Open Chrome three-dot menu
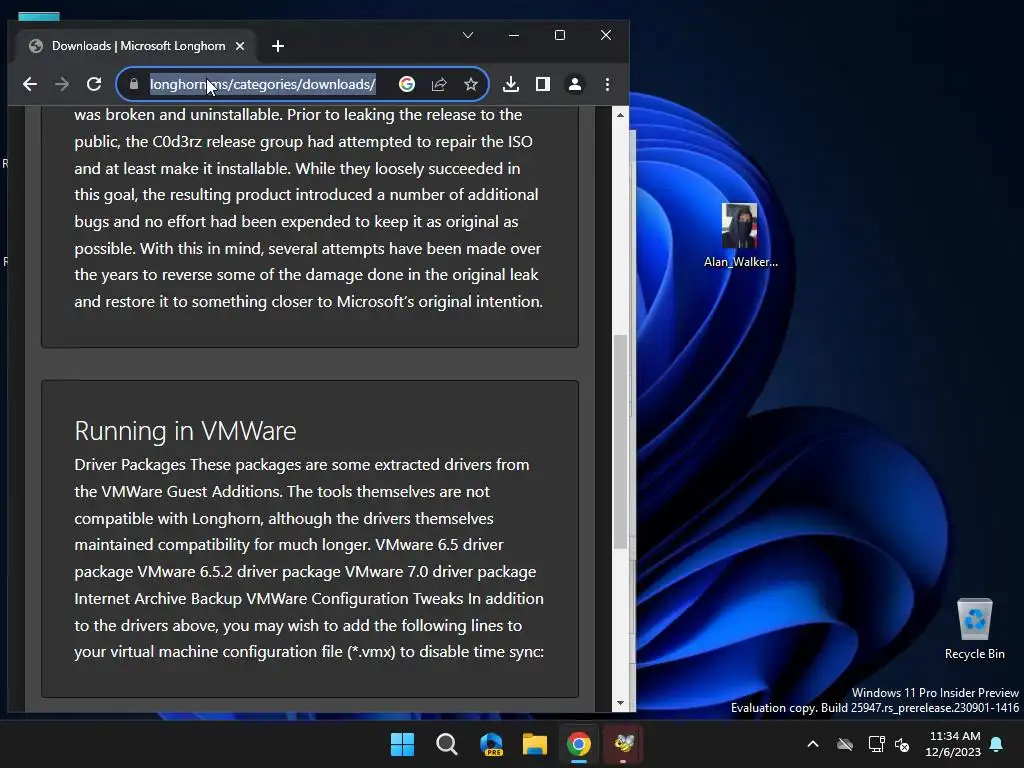 coord(607,84)
